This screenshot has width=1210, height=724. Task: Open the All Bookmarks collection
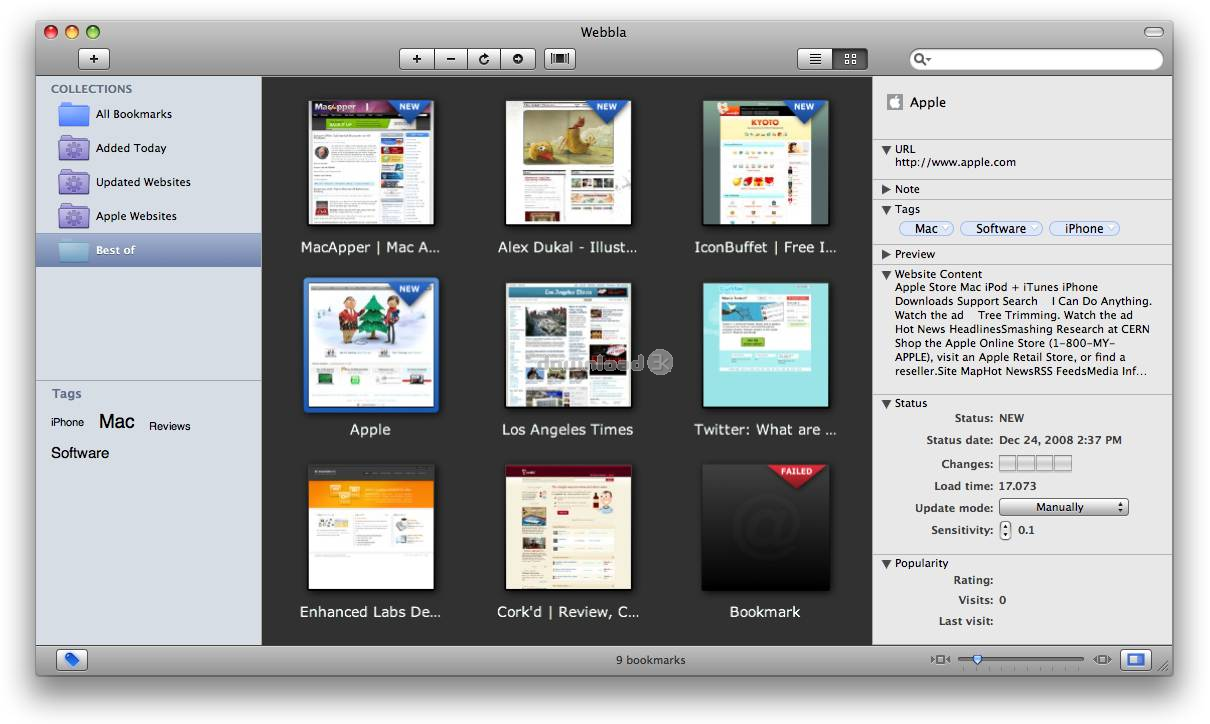pyautogui.click(x=133, y=114)
